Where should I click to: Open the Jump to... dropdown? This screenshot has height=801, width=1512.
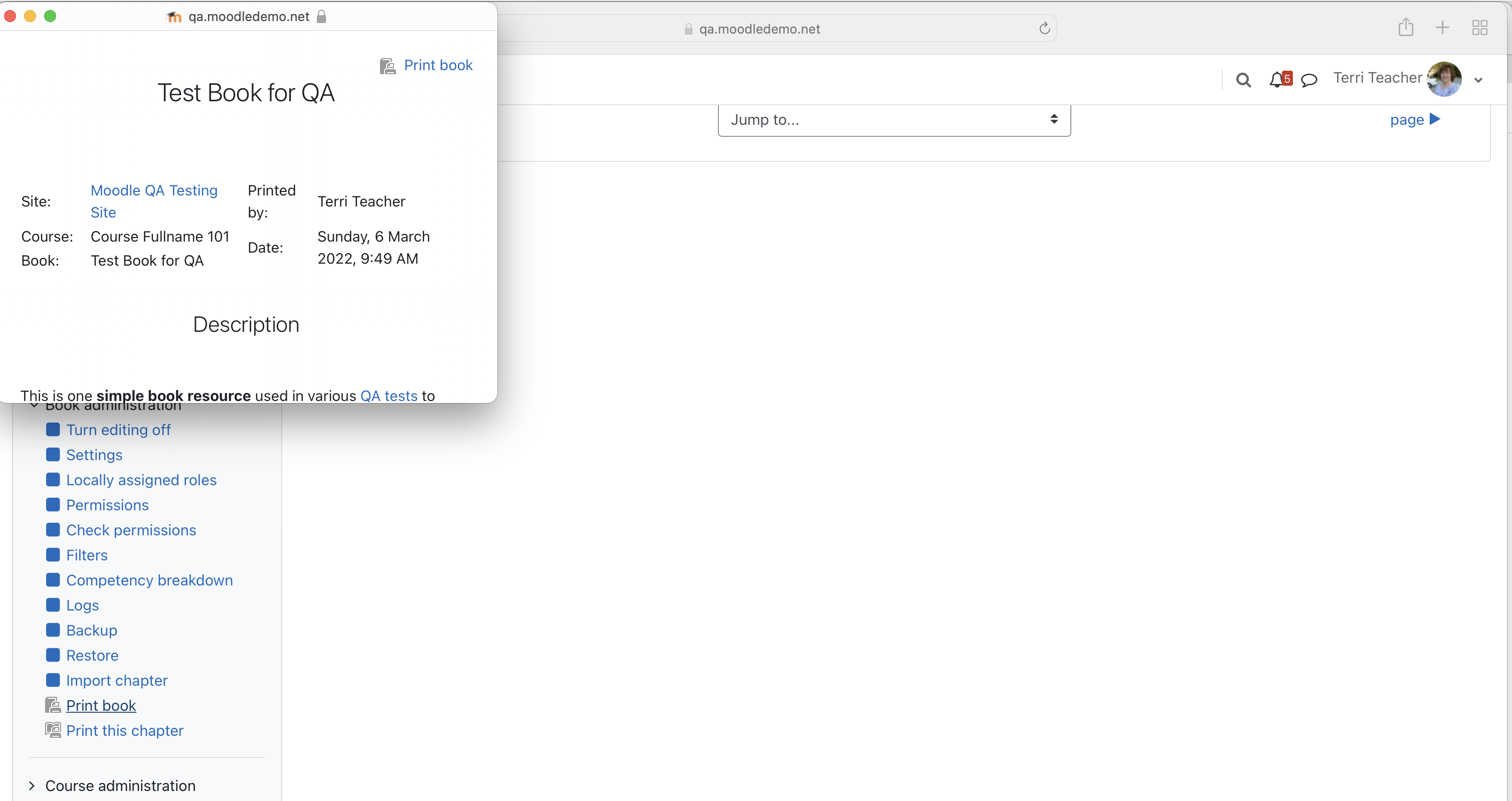[x=894, y=120]
